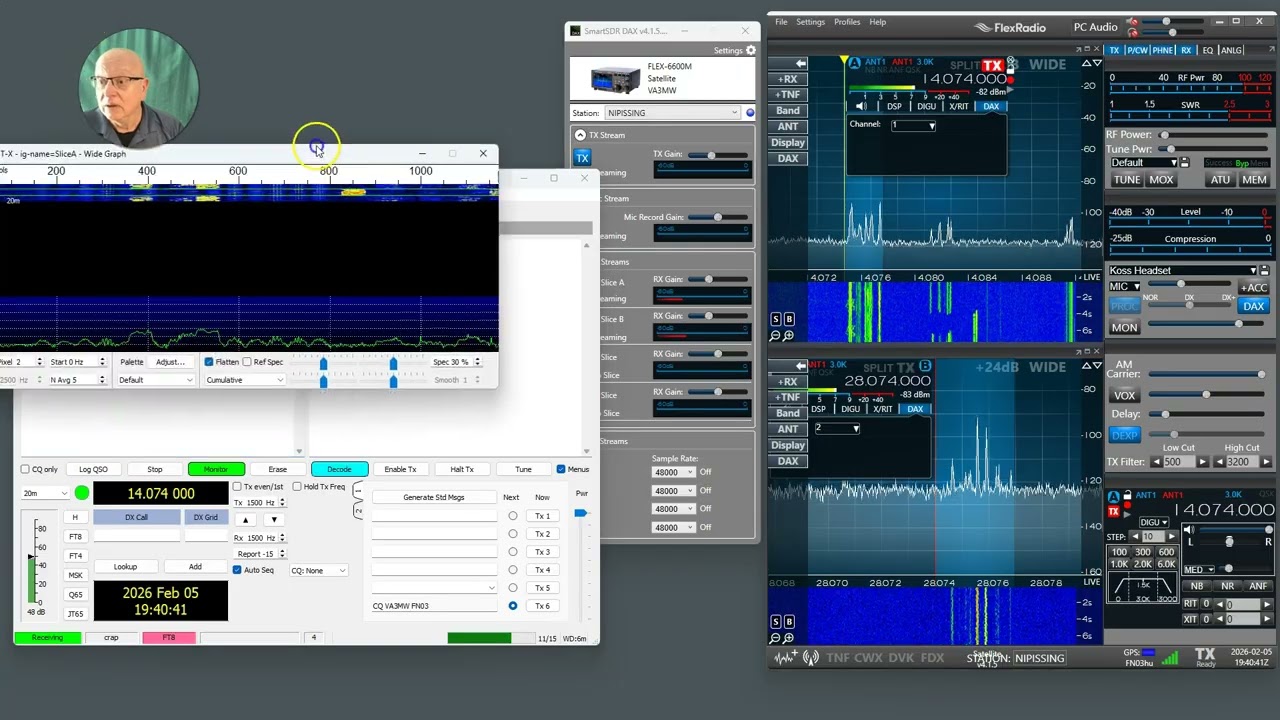Open the MIC input source dropdown

1124,287
